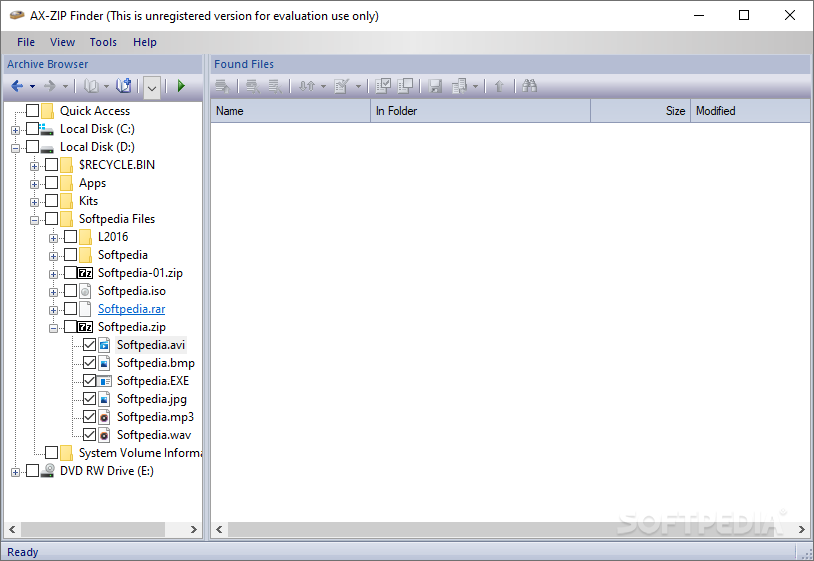
Task: Click the DVD RW Drive (E:) drive icon
Action: click(48, 470)
